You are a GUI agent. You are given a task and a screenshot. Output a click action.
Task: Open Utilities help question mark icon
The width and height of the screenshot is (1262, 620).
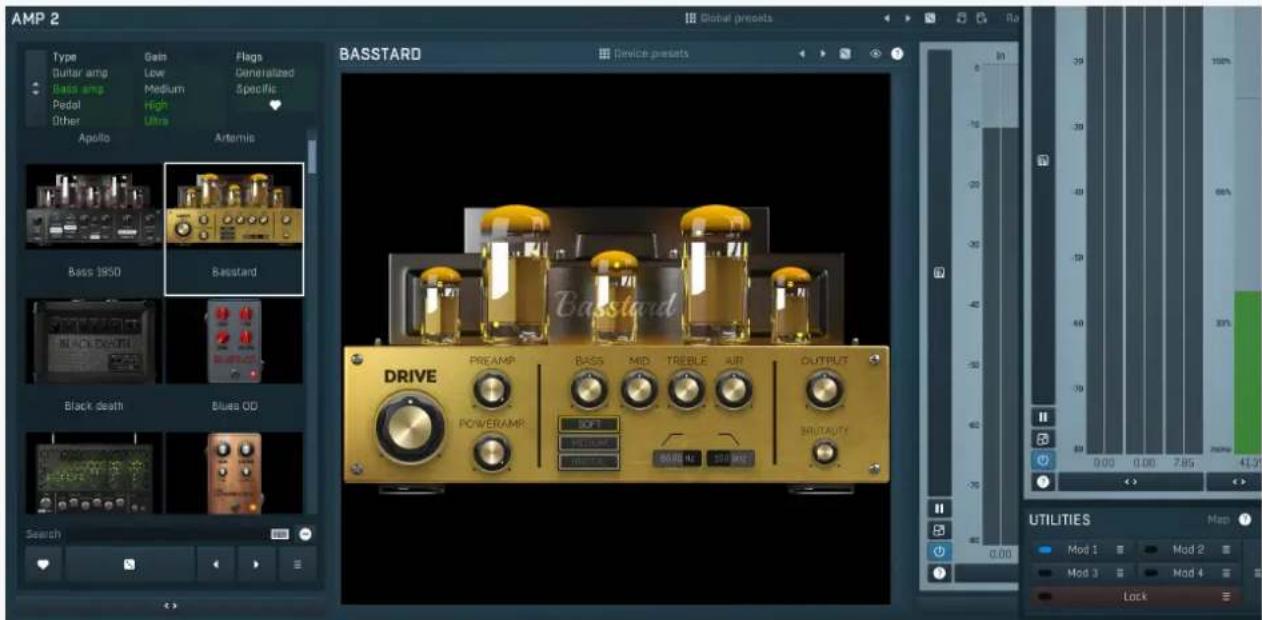pyautogui.click(x=1245, y=520)
